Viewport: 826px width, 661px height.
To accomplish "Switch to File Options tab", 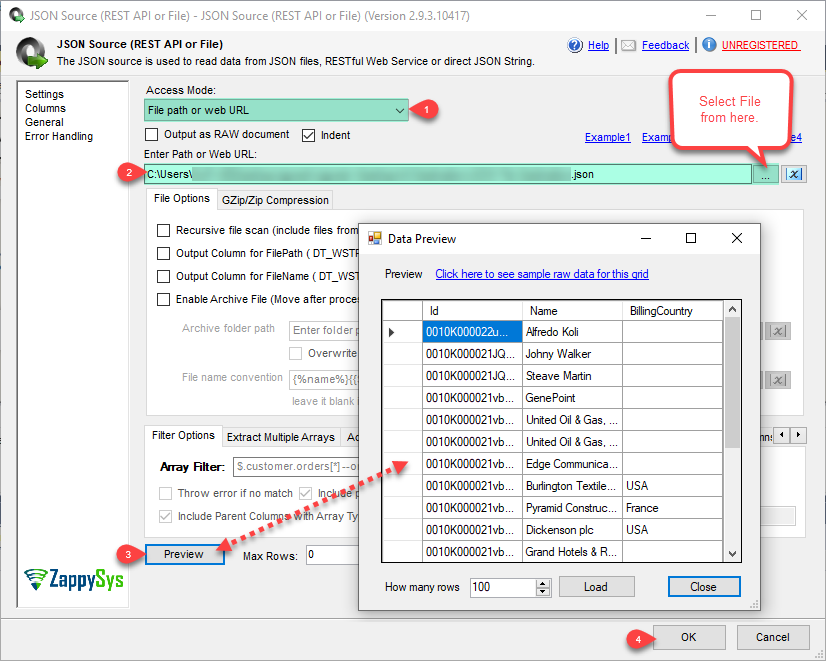I will point(182,199).
